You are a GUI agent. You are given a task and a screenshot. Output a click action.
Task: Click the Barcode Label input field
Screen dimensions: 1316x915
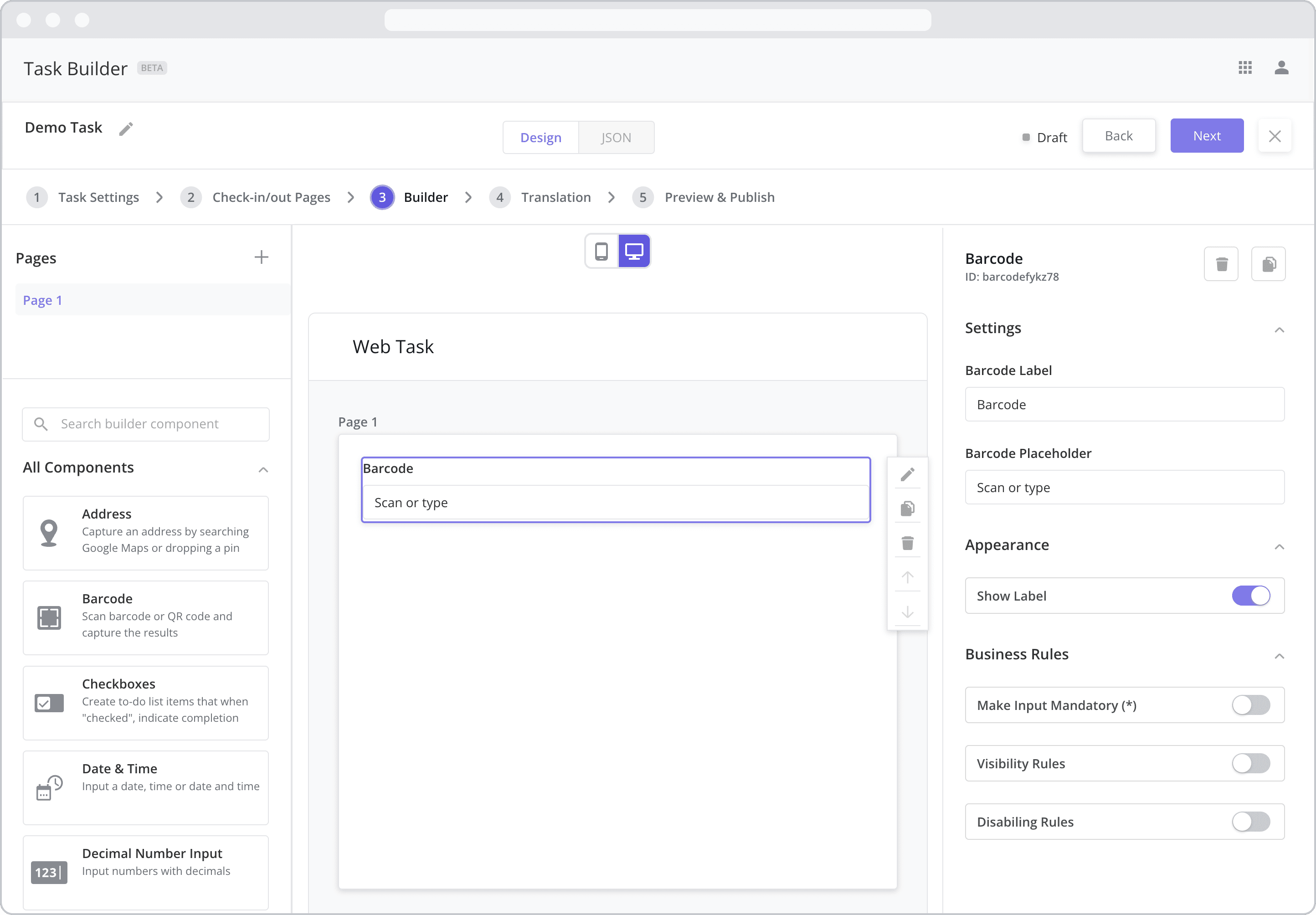coord(1125,404)
